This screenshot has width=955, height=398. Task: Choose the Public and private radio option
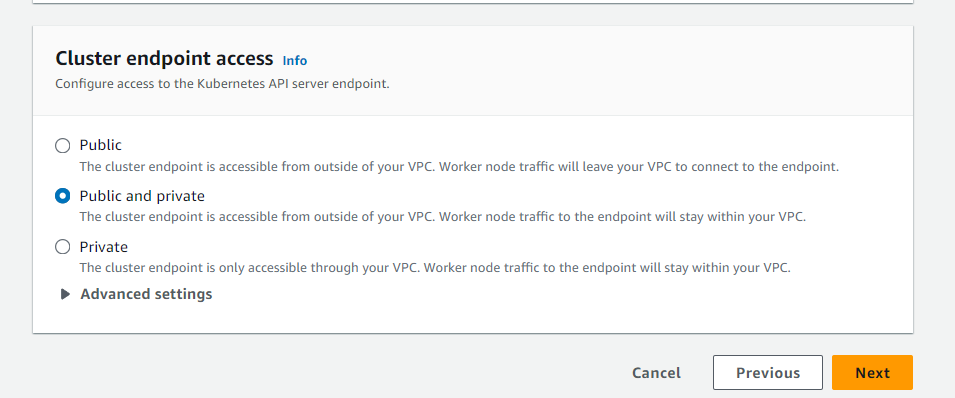pyautogui.click(x=63, y=196)
